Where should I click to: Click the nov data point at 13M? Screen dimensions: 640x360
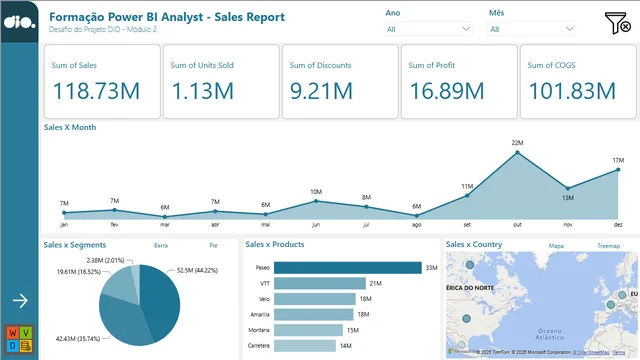pyautogui.click(x=568, y=189)
